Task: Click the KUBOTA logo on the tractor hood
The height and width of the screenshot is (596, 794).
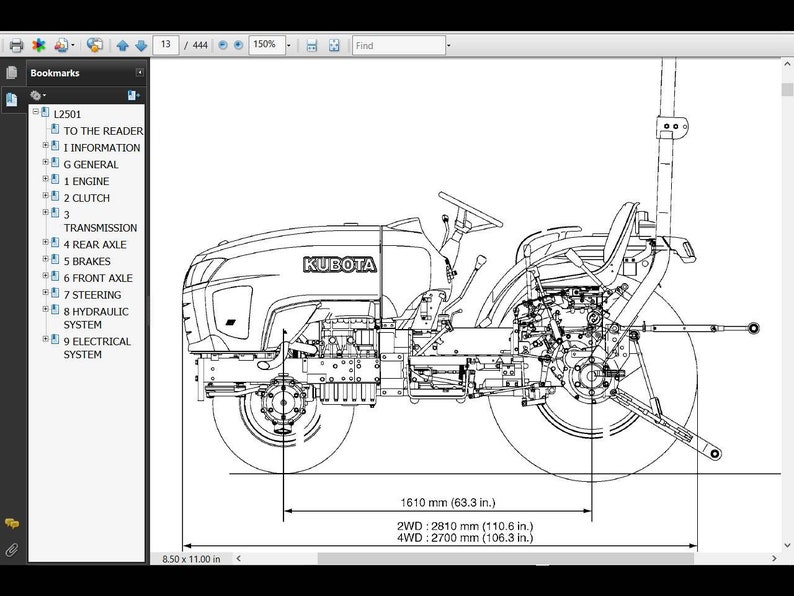Action: (340, 264)
